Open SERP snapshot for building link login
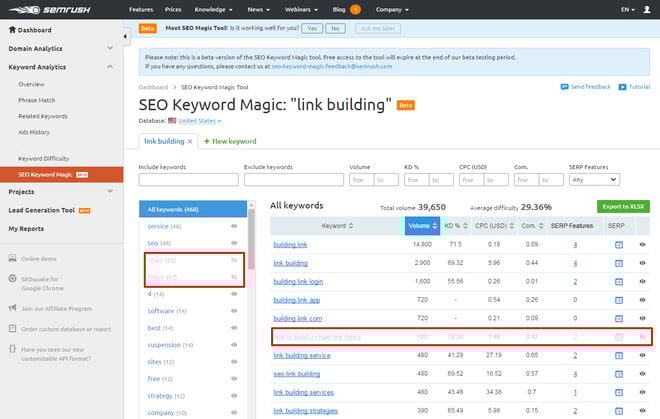The width and height of the screenshot is (660, 419). click(x=619, y=282)
